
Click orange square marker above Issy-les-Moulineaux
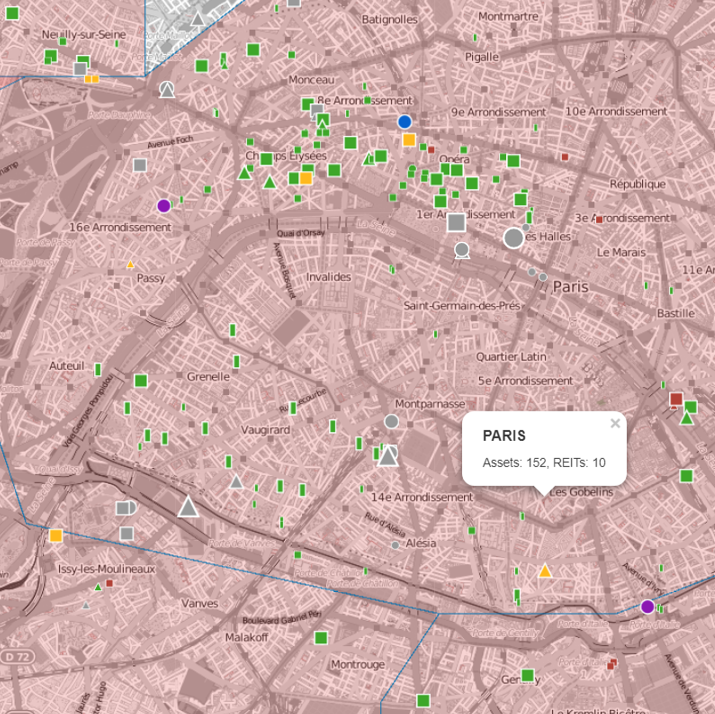tap(56, 536)
